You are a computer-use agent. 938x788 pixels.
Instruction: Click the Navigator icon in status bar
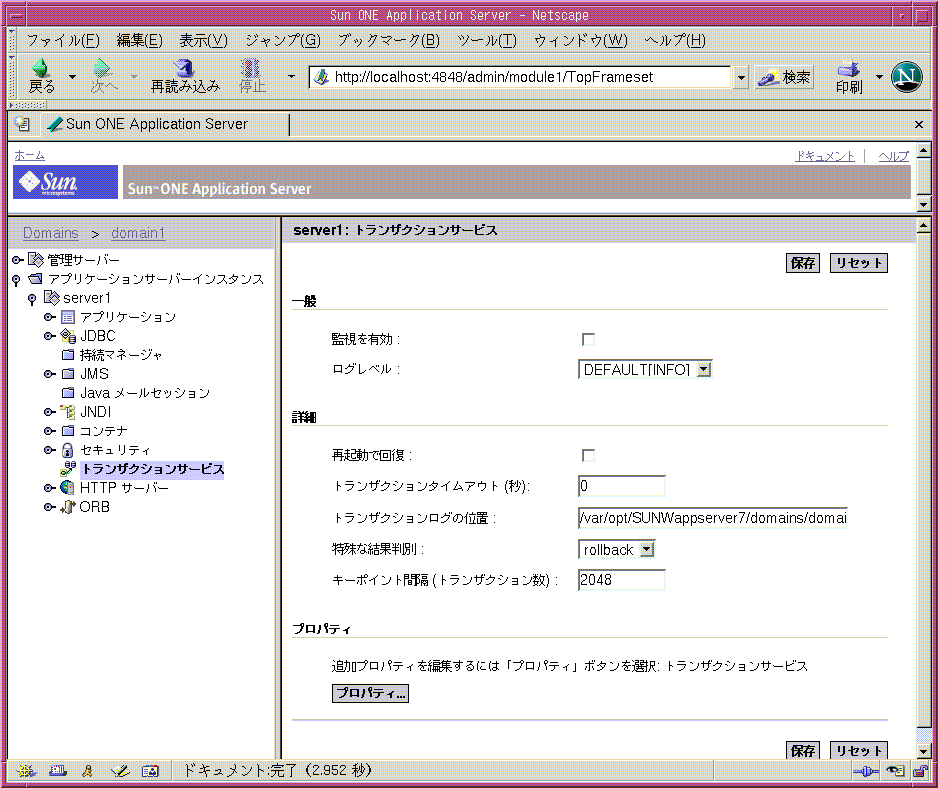(x=26, y=771)
